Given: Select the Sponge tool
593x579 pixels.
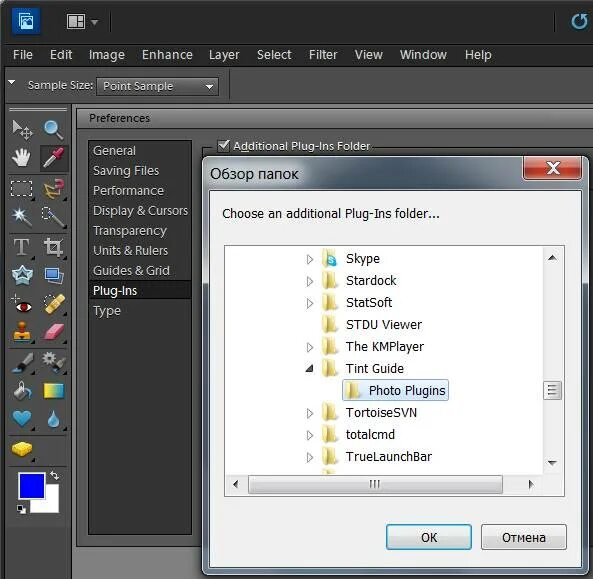Looking at the screenshot, I should click(x=22, y=449).
